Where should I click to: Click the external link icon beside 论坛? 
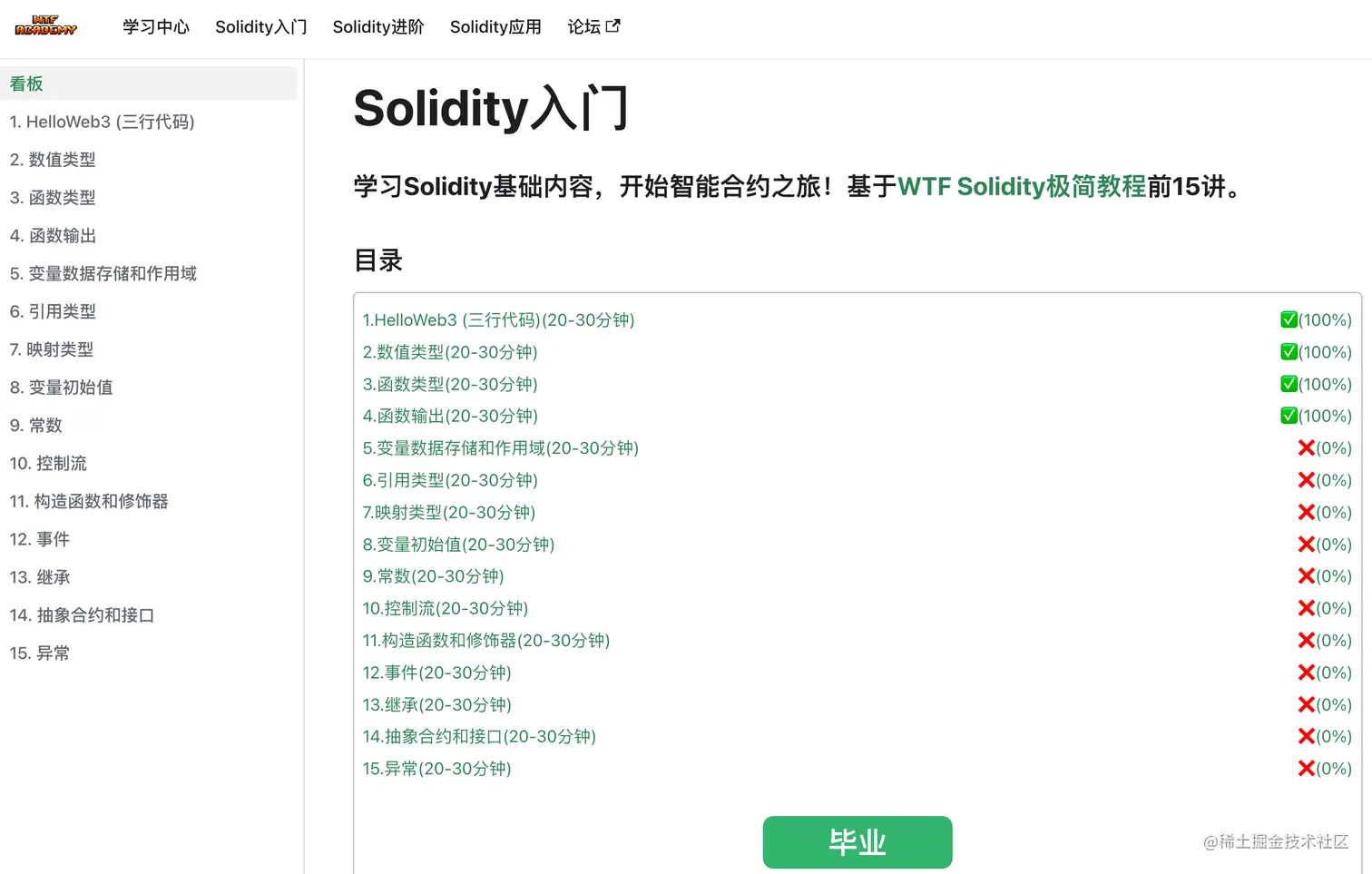point(615,26)
